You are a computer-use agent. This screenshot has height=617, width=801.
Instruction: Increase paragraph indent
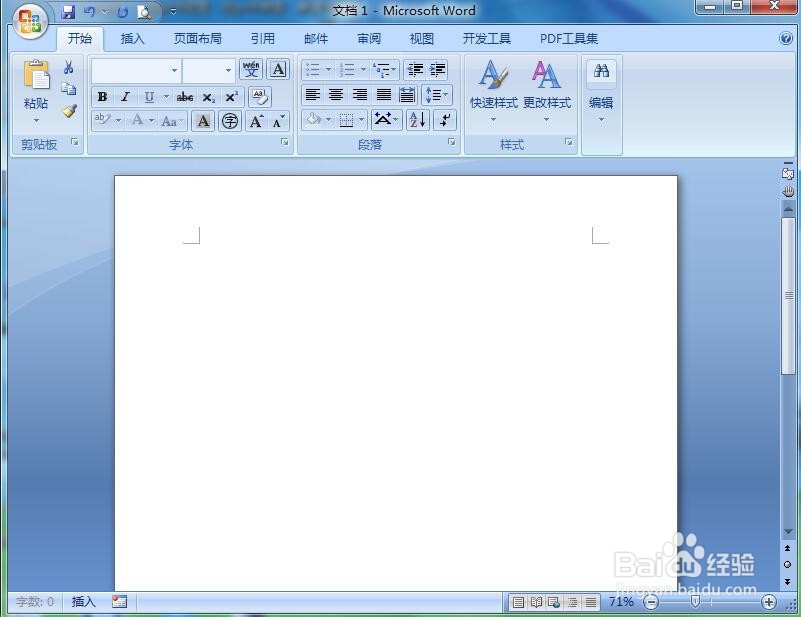coord(437,69)
